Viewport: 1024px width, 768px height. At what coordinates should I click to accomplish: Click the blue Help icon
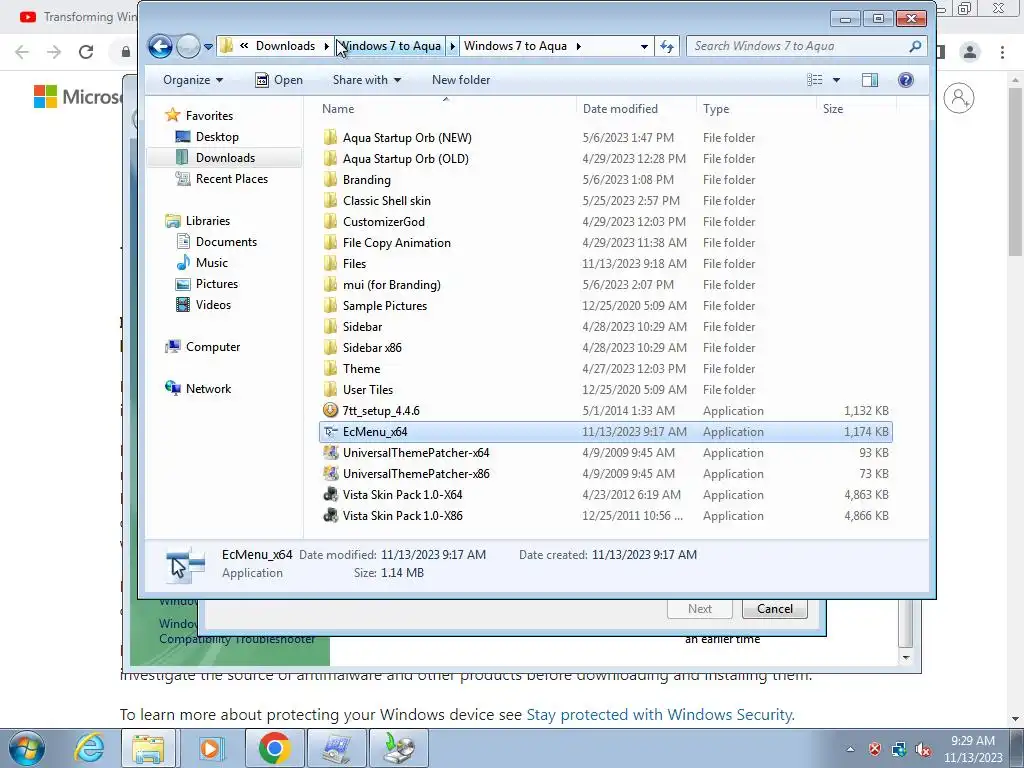click(906, 80)
